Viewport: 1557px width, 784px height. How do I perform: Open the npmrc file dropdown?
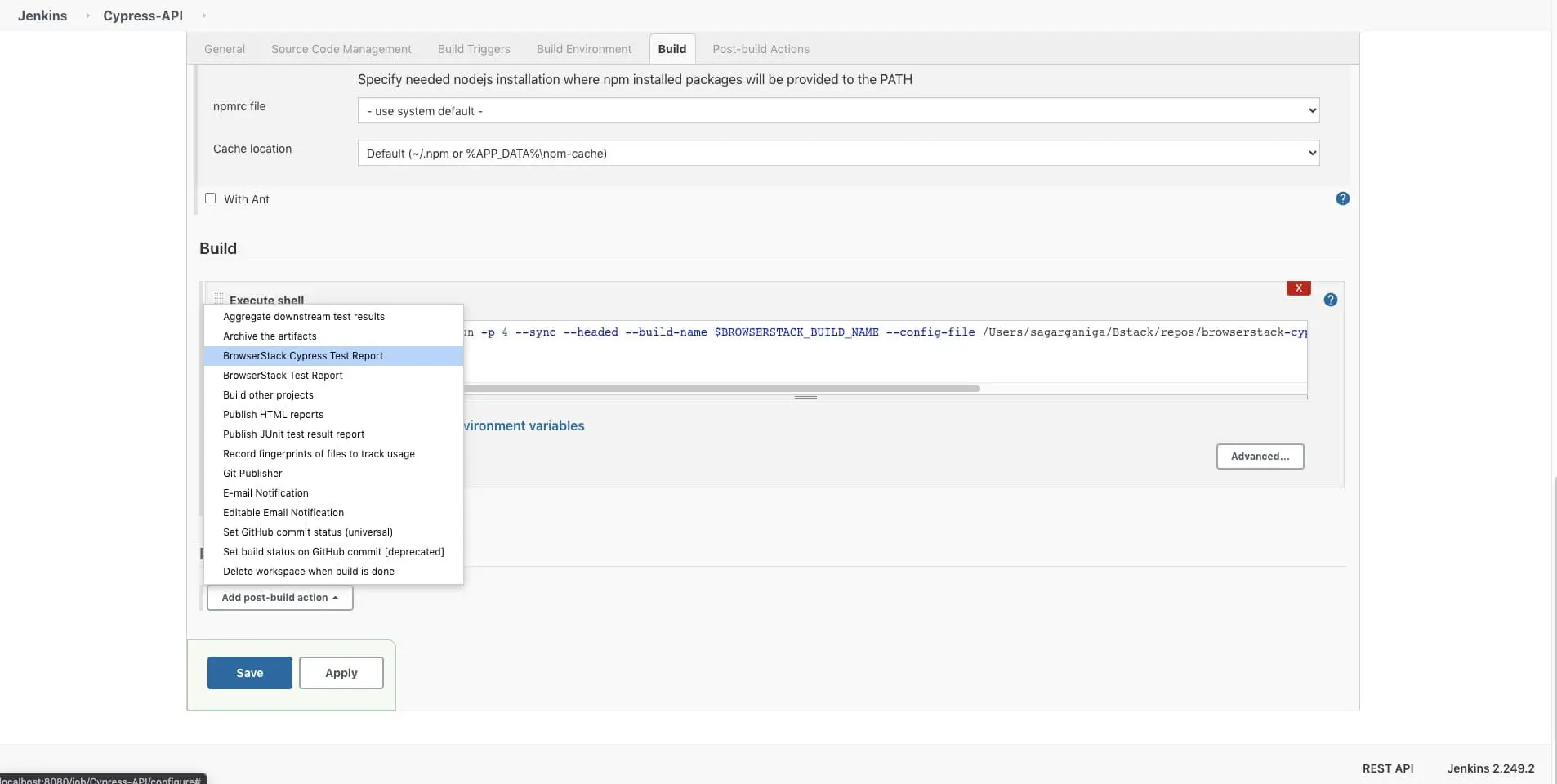[x=838, y=111]
